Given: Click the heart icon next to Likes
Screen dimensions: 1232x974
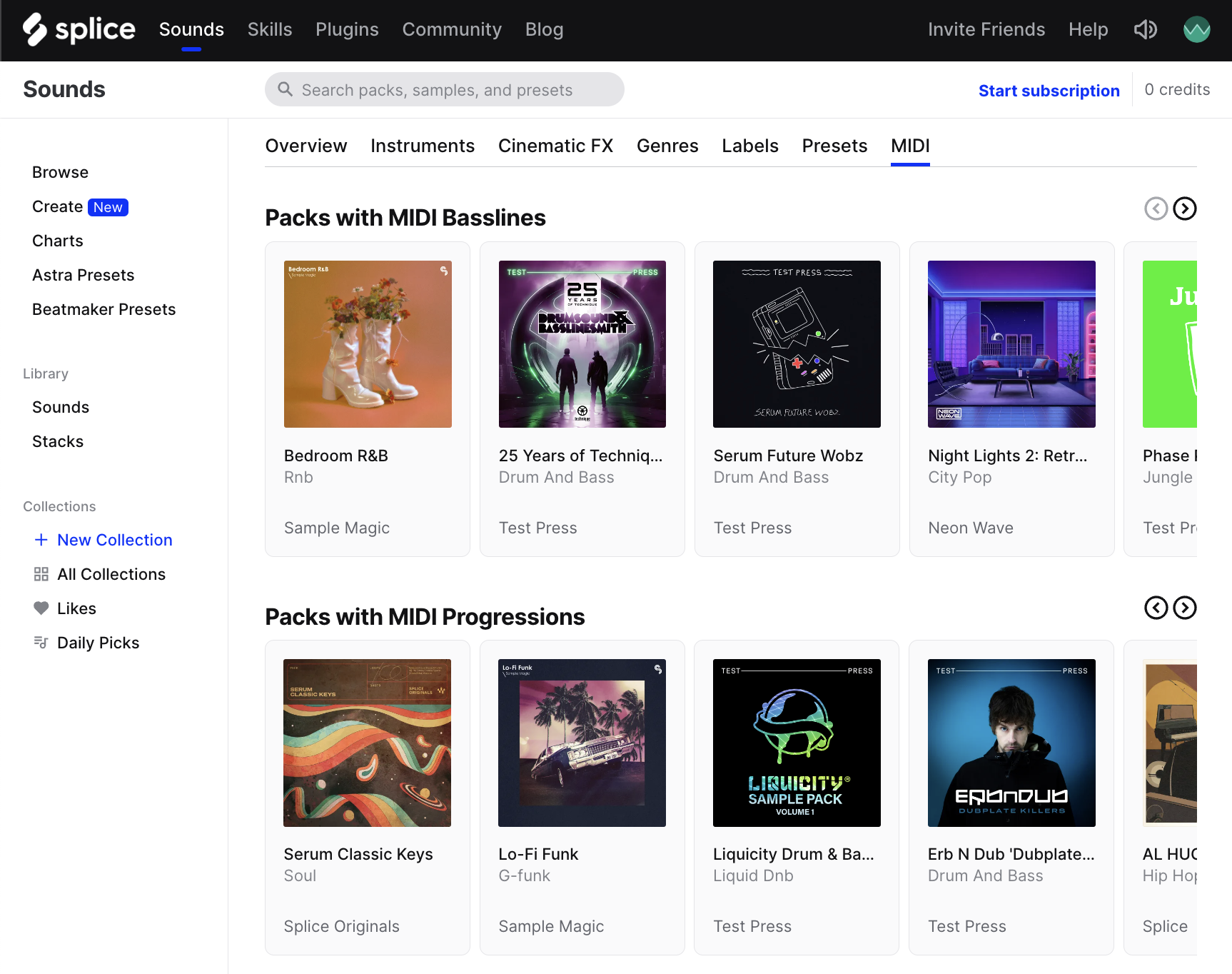Looking at the screenshot, I should pyautogui.click(x=41, y=608).
